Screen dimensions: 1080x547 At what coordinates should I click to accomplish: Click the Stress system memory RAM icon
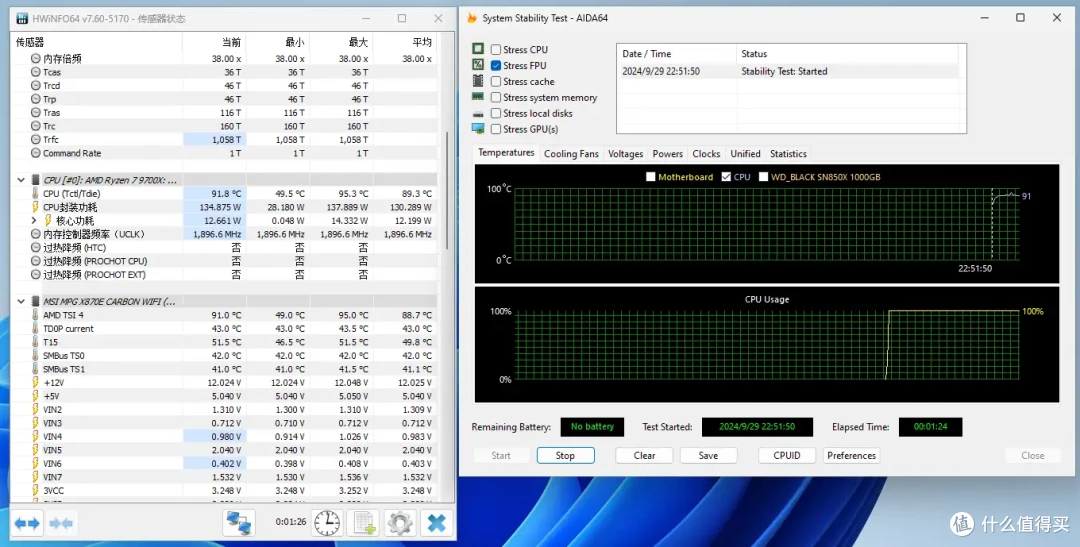(478, 97)
